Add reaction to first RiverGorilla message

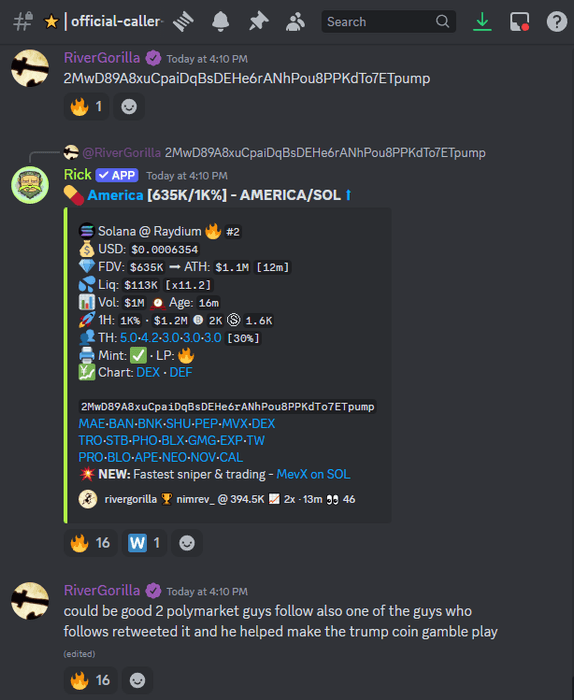tap(129, 107)
